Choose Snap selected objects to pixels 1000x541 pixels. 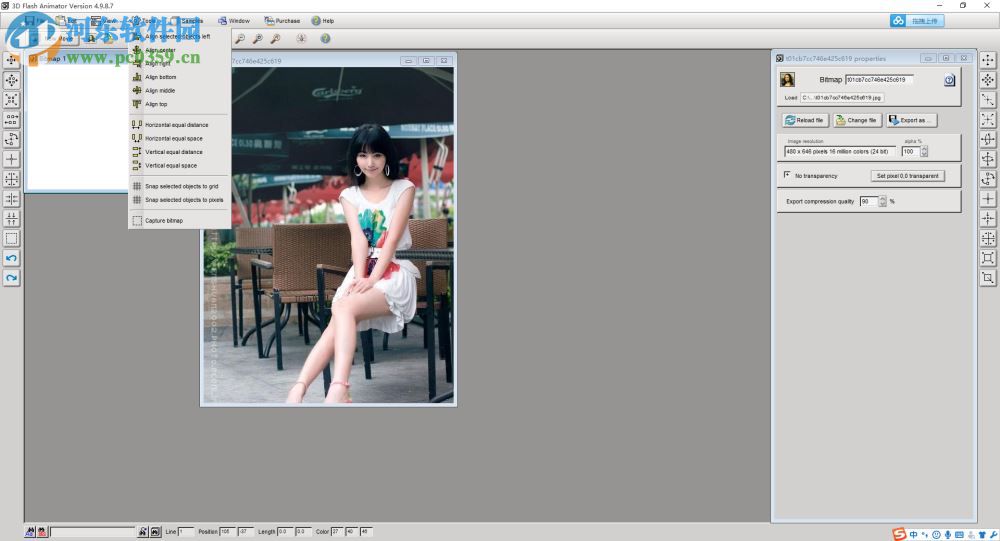179,200
